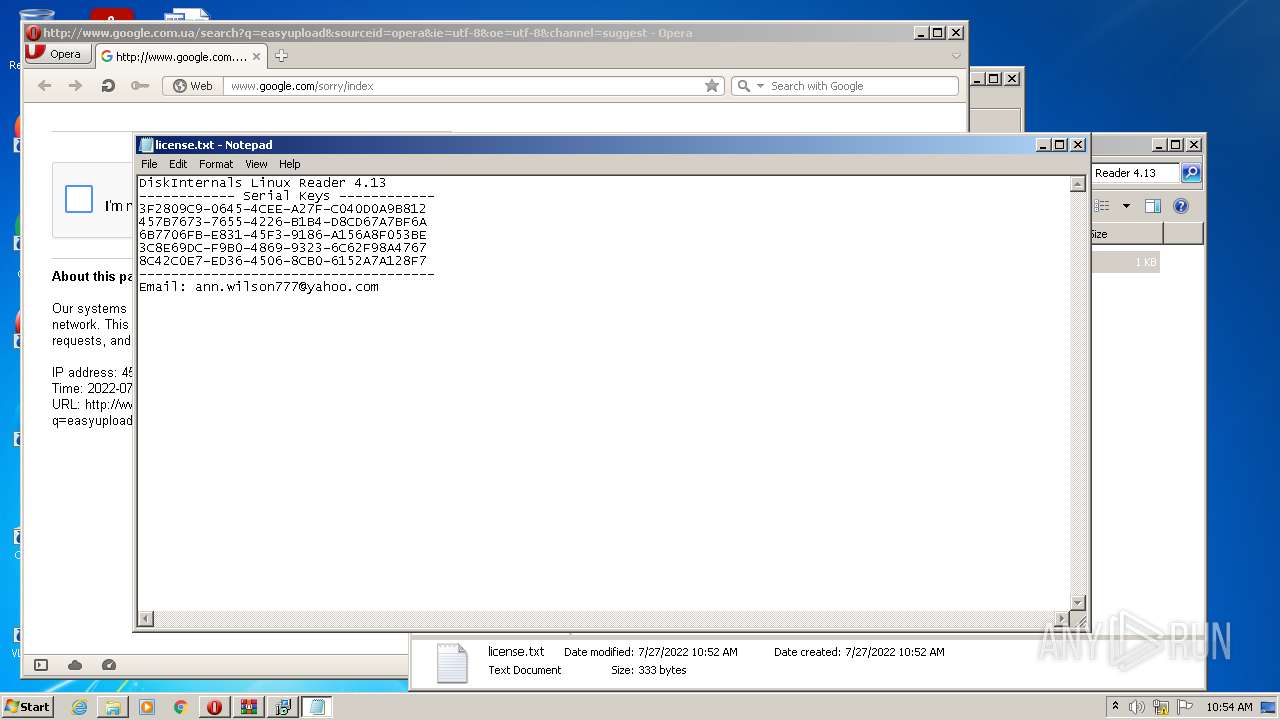Open Notepad's Edit menu
Viewport: 1280px width, 720px height.
178,164
